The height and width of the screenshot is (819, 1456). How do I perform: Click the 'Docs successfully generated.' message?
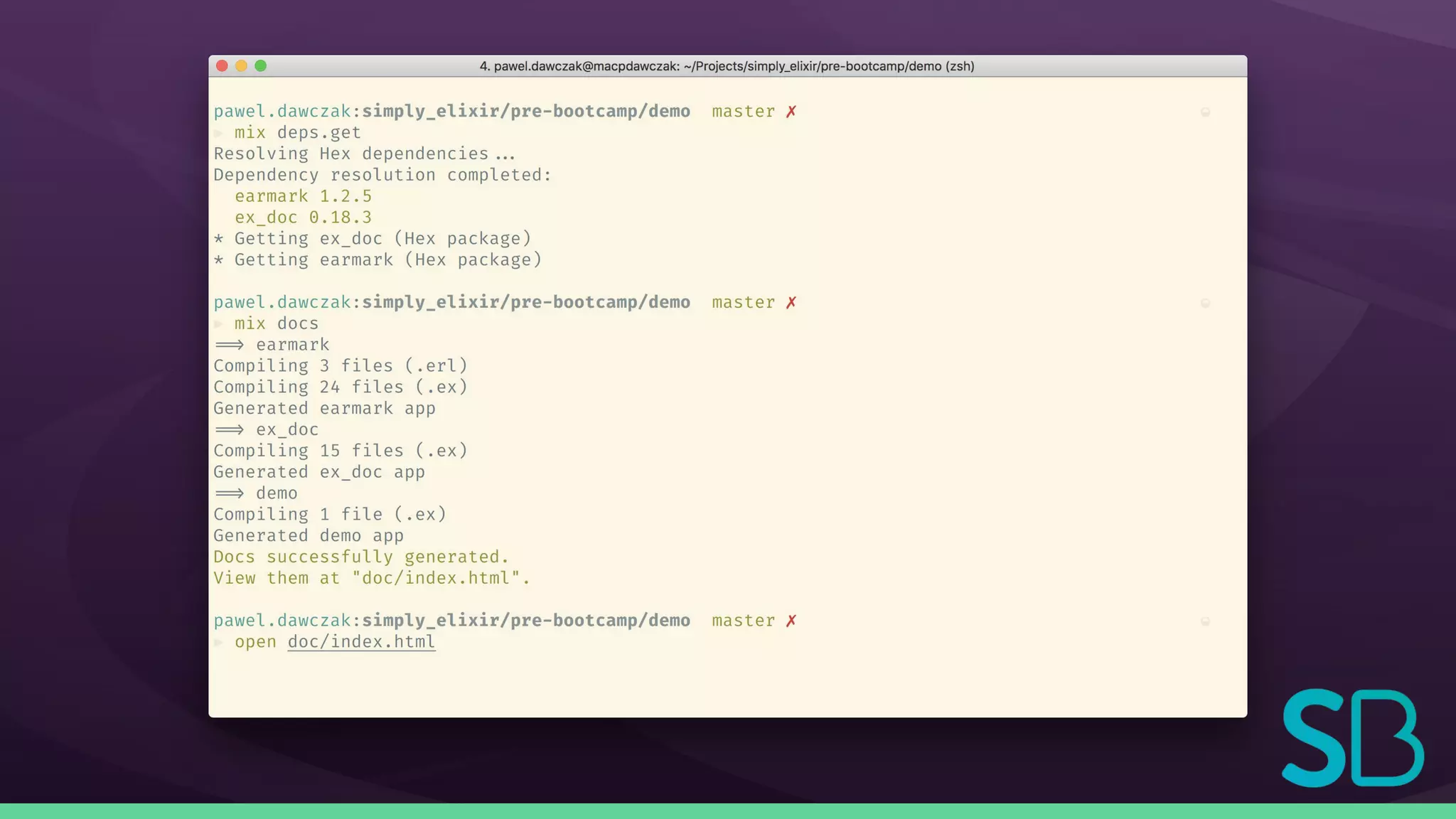coord(361,557)
